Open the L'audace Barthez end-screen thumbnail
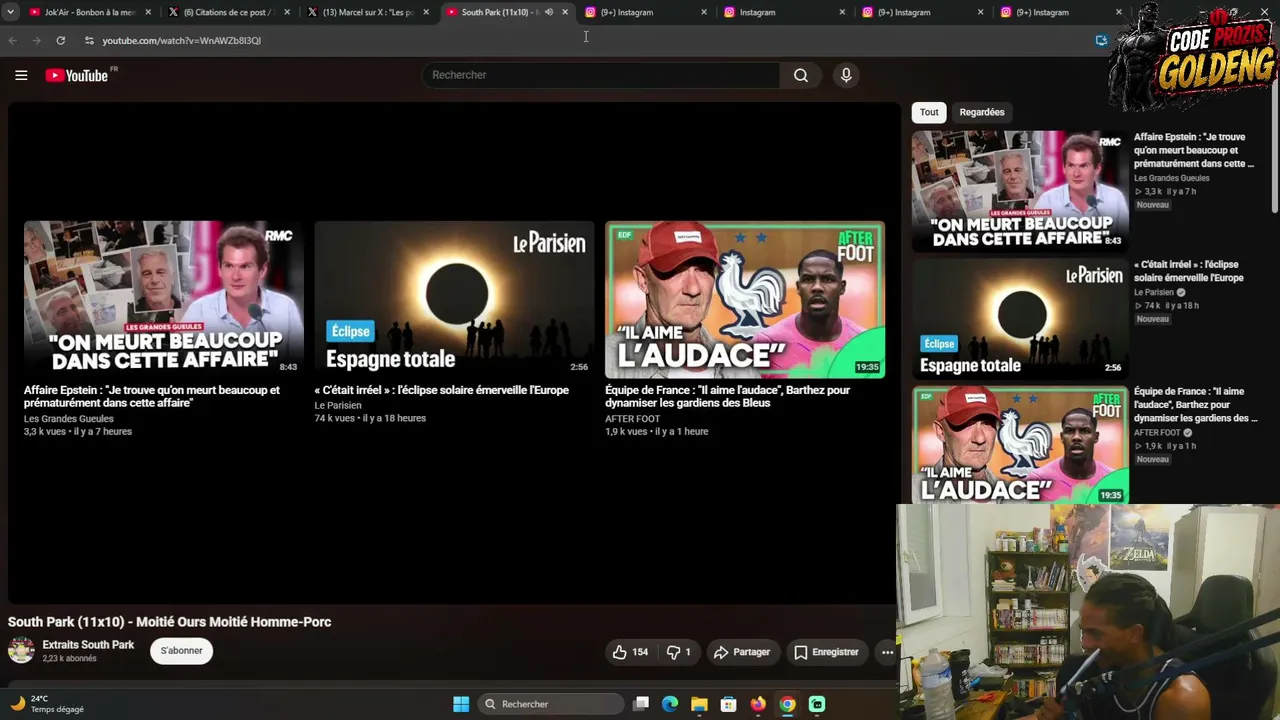 click(x=745, y=299)
